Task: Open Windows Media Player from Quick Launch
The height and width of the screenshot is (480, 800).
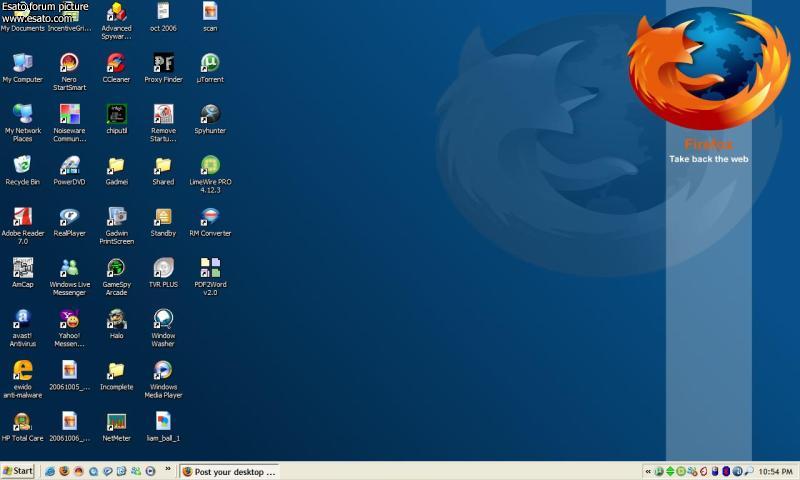Action: pos(151,471)
